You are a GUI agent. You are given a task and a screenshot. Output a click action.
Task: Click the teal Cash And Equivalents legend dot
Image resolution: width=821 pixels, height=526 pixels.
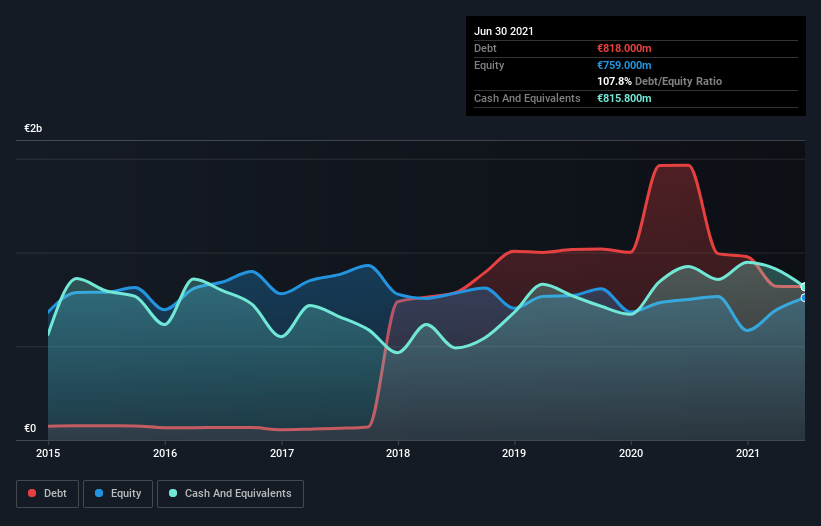[173, 493]
